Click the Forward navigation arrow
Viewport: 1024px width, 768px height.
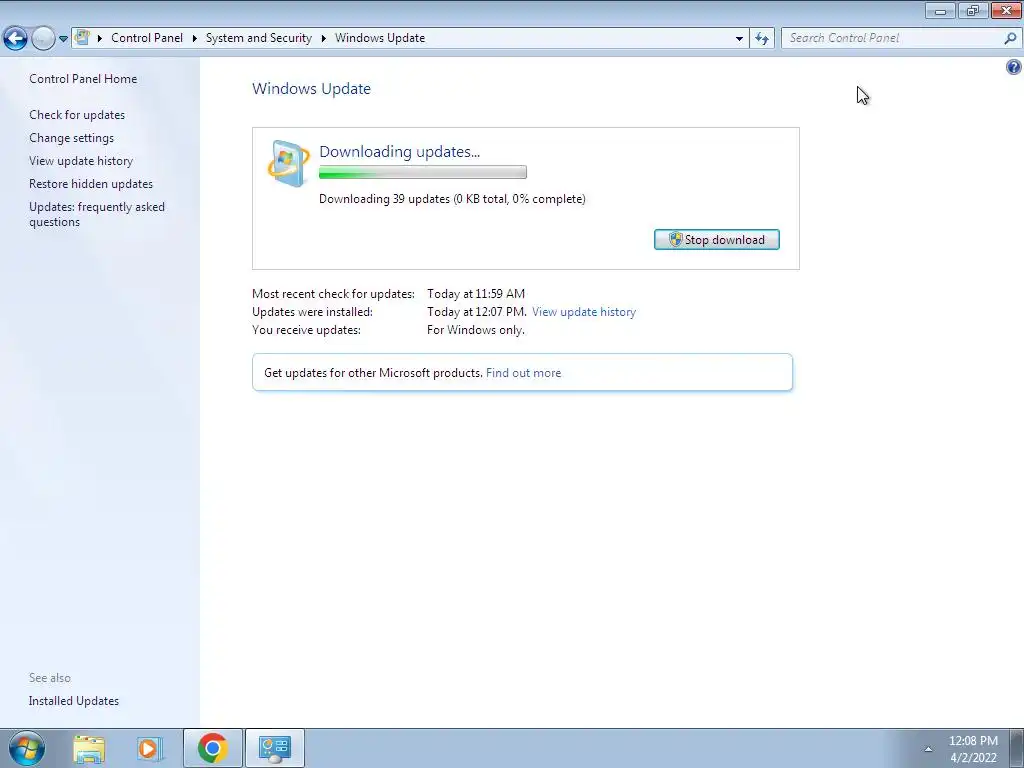(x=43, y=39)
